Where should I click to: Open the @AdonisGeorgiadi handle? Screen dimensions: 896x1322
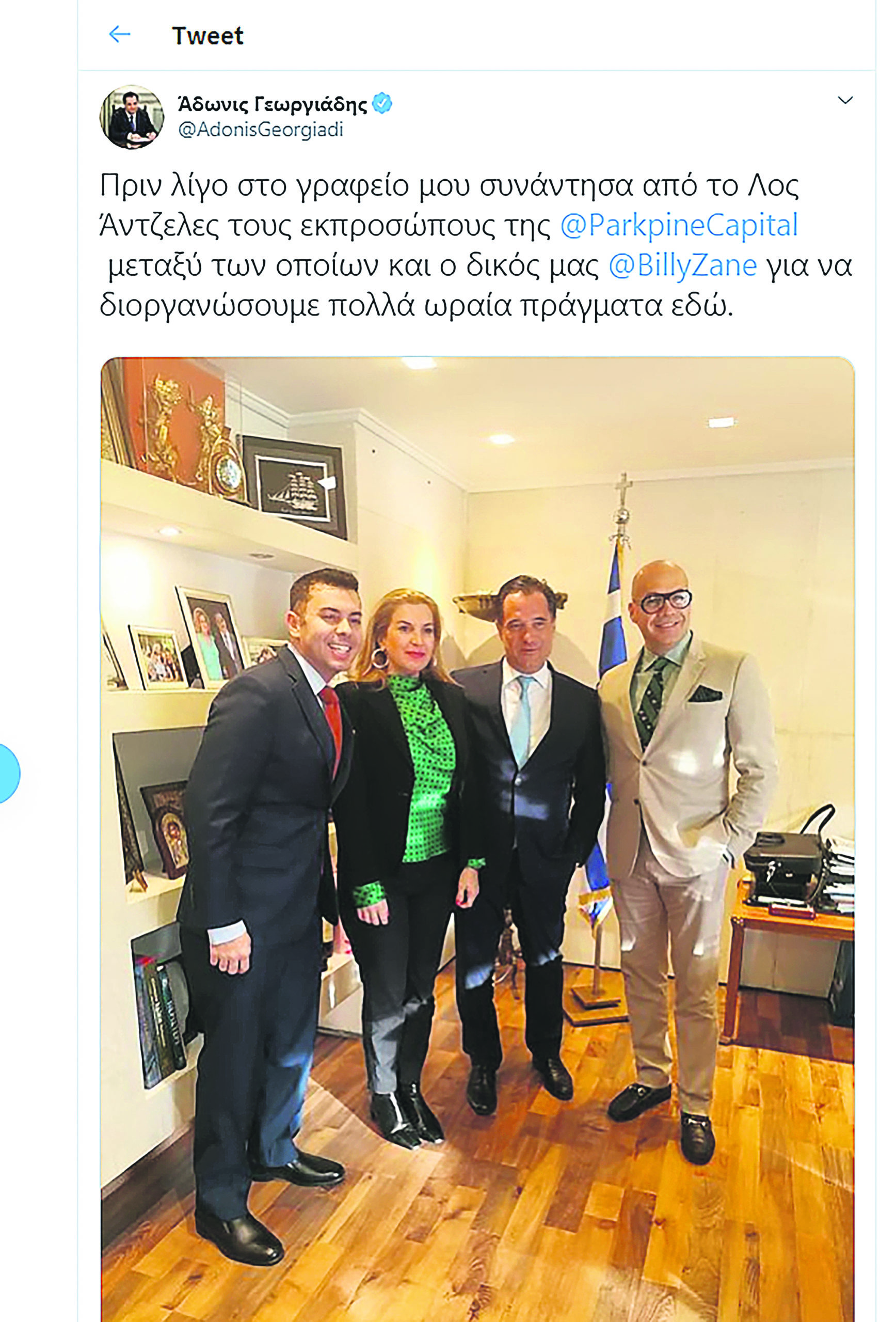click(x=261, y=130)
